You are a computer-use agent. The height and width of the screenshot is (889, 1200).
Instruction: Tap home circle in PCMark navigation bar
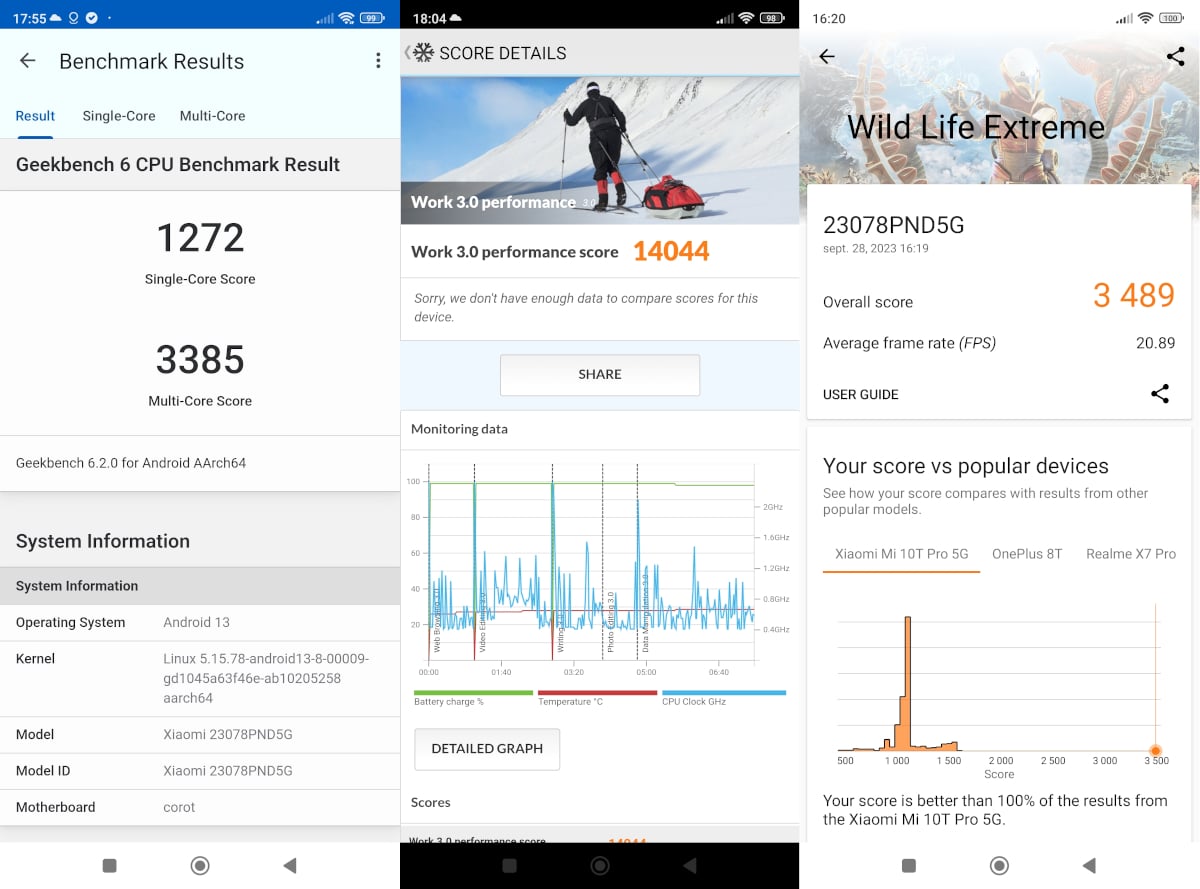[x=600, y=866]
